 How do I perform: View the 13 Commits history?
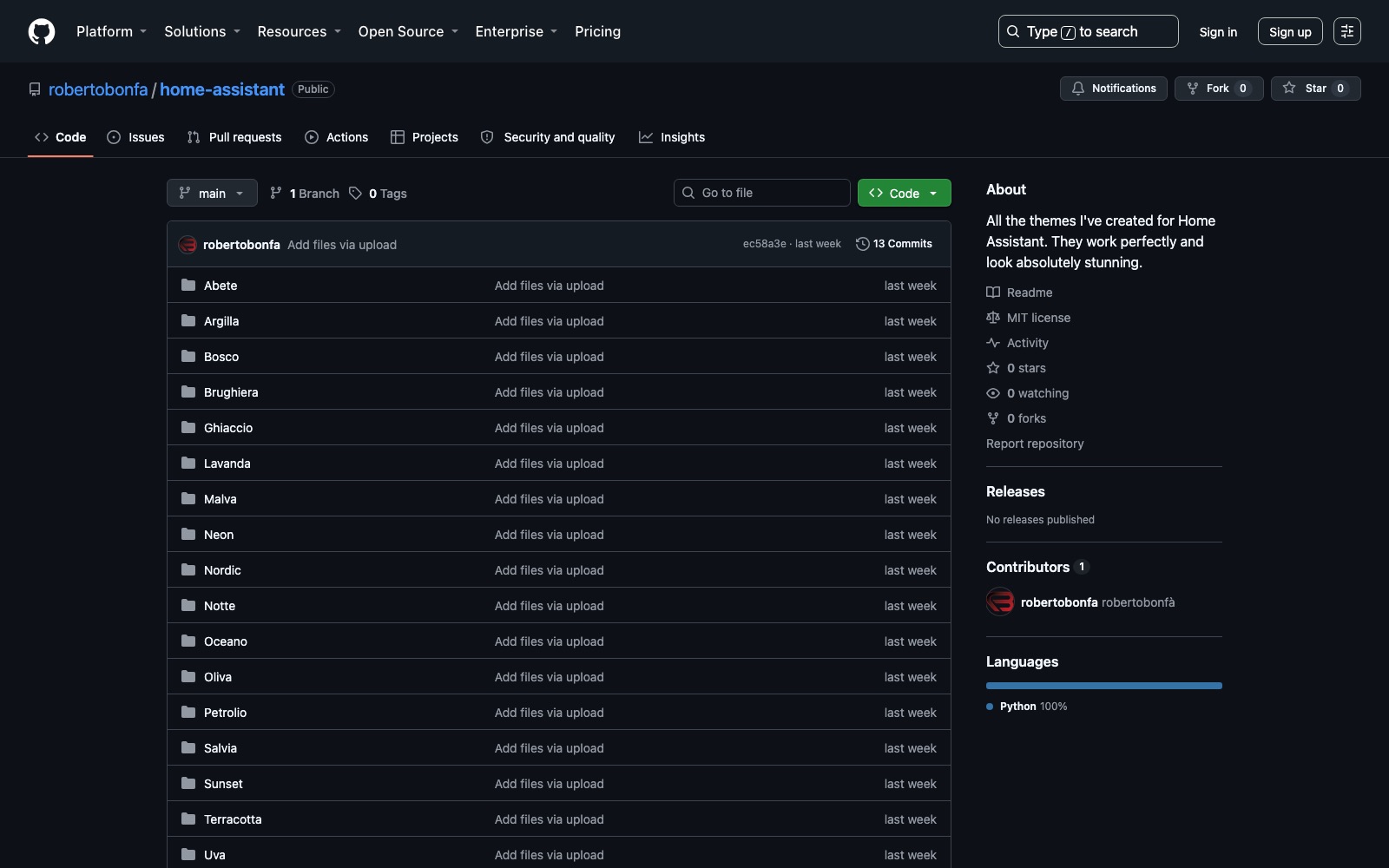[894, 244]
